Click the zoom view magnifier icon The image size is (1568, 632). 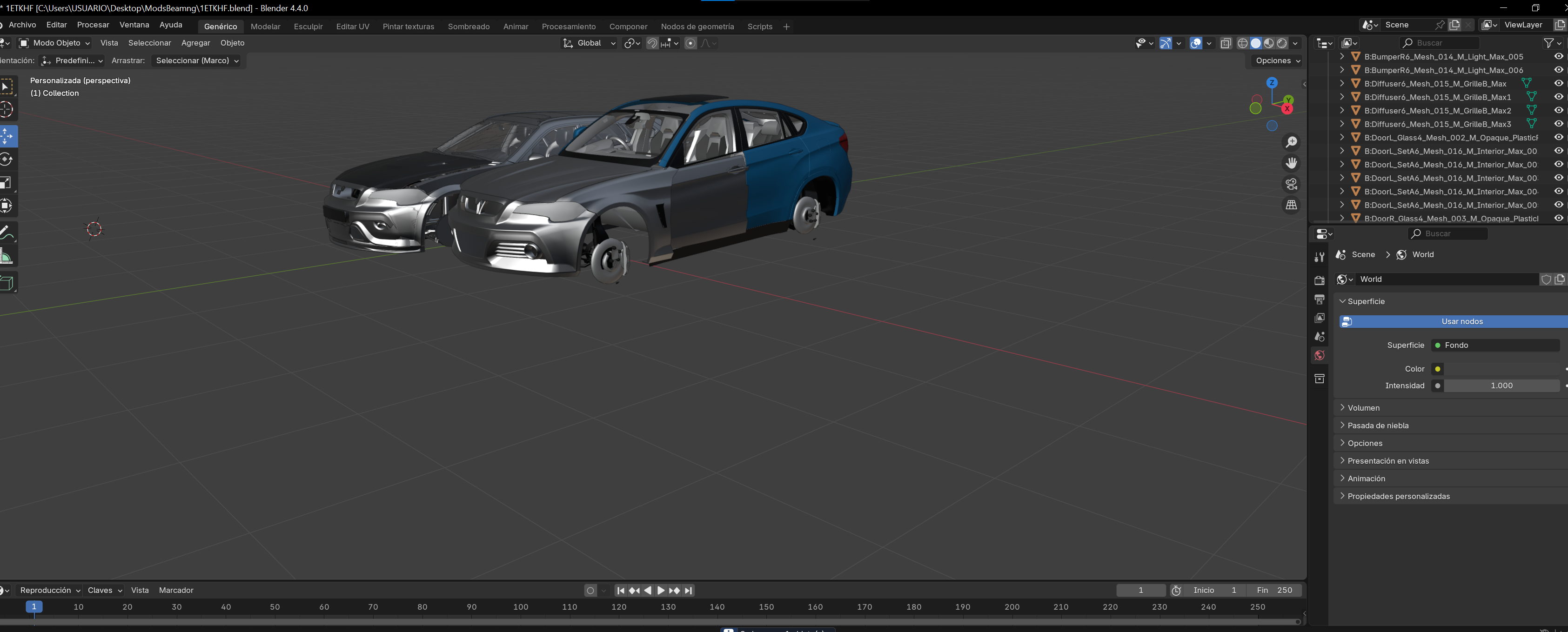click(1290, 142)
